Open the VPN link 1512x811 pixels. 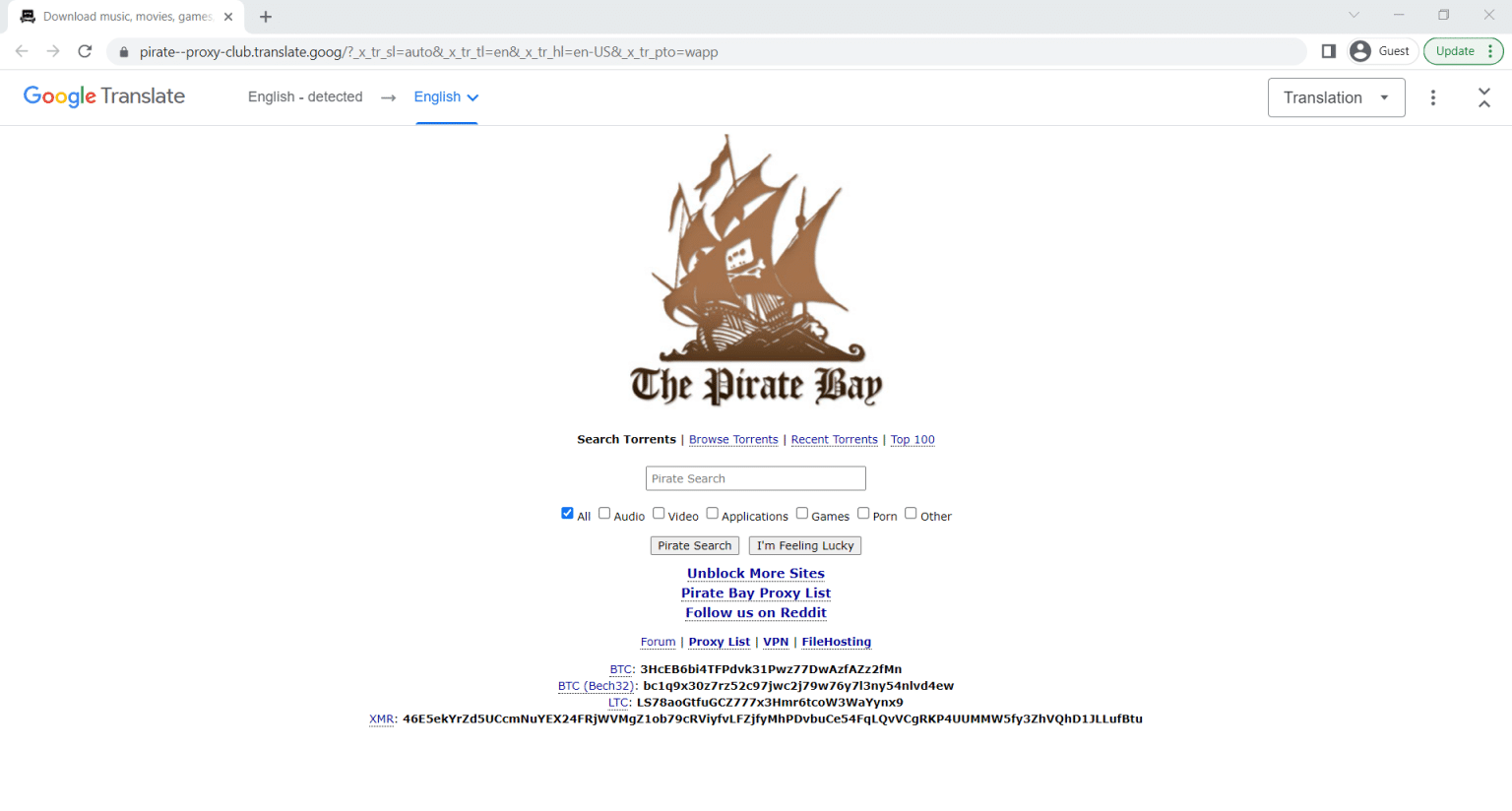point(776,642)
